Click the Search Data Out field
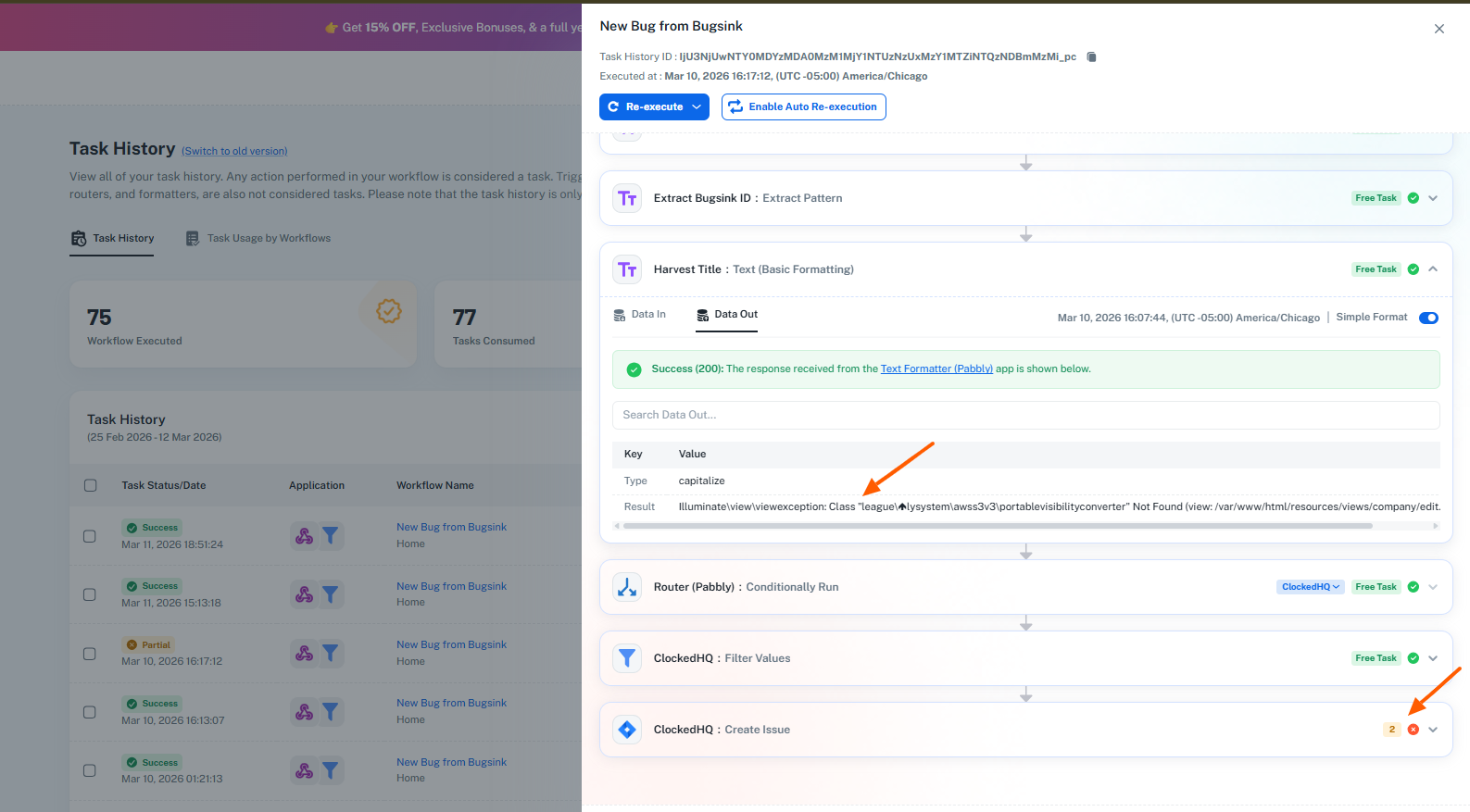Viewport: 1470px width, 812px height. [x=1025, y=415]
